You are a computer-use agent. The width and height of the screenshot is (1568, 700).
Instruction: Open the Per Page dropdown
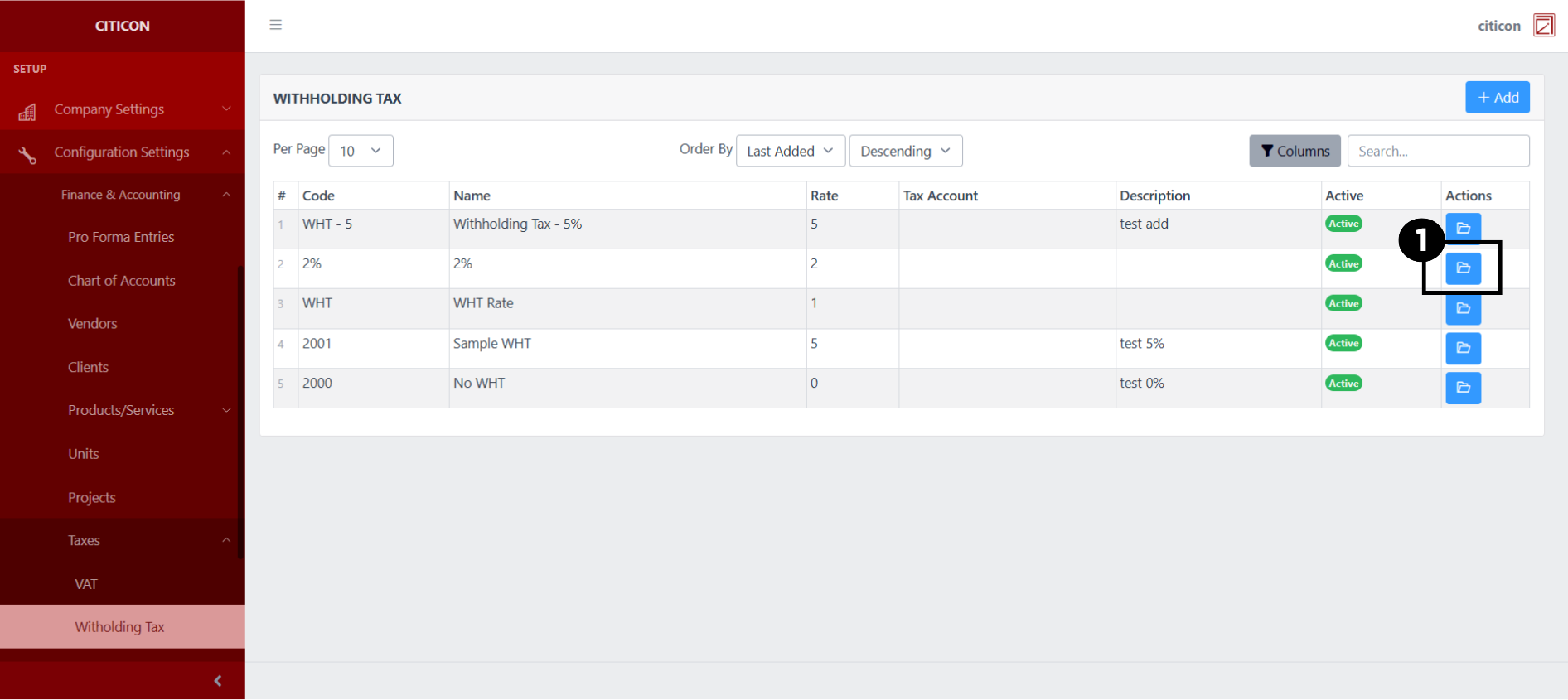[361, 151]
